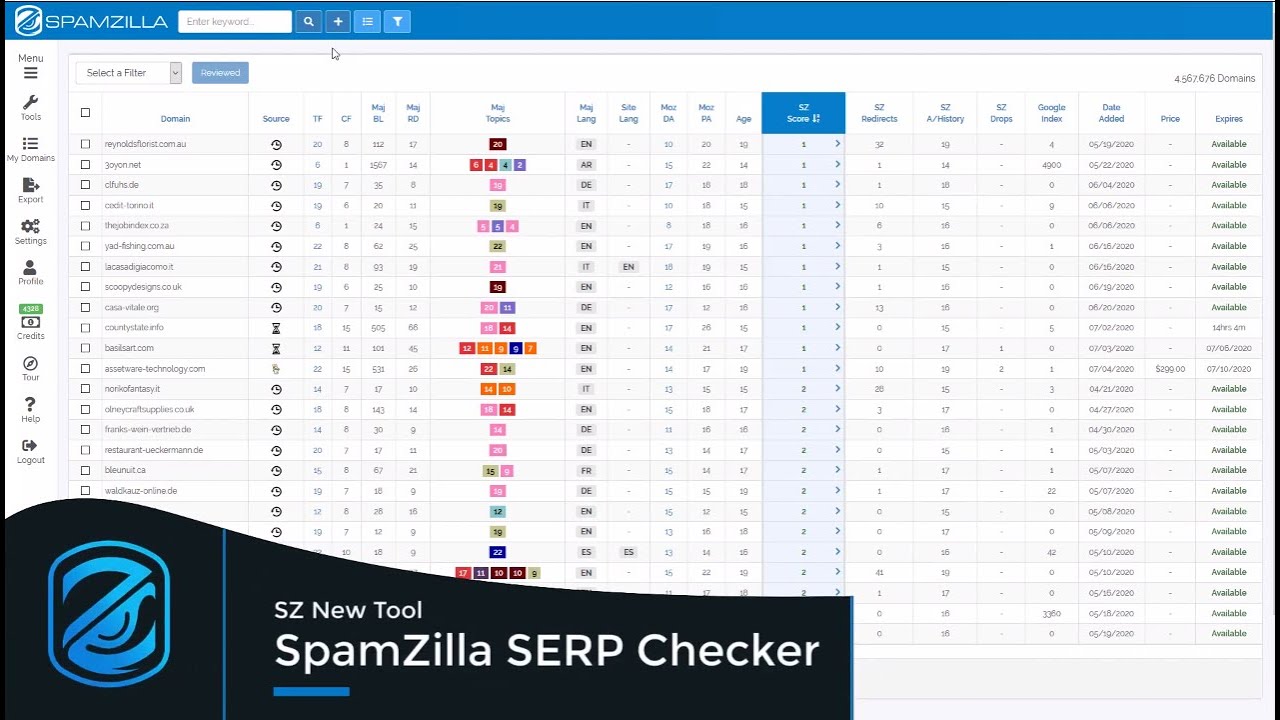This screenshot has height=720, width=1280.
Task: Expand SZ Score arrow for olneycraftsupplies.co.uk
Action: pos(837,409)
